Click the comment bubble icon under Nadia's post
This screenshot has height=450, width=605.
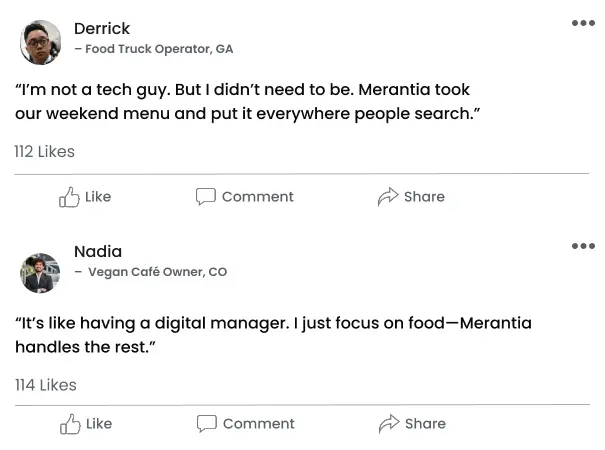[x=207, y=424]
